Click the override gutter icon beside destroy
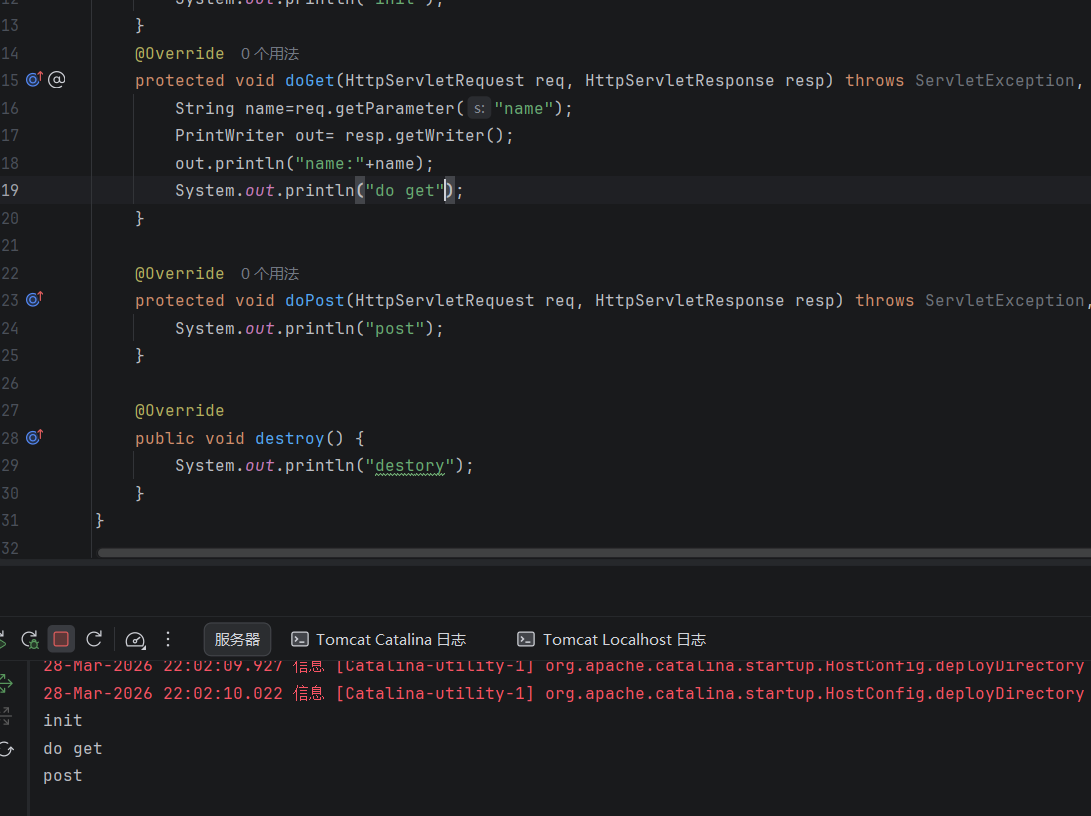The height and width of the screenshot is (816, 1091). pos(34,437)
